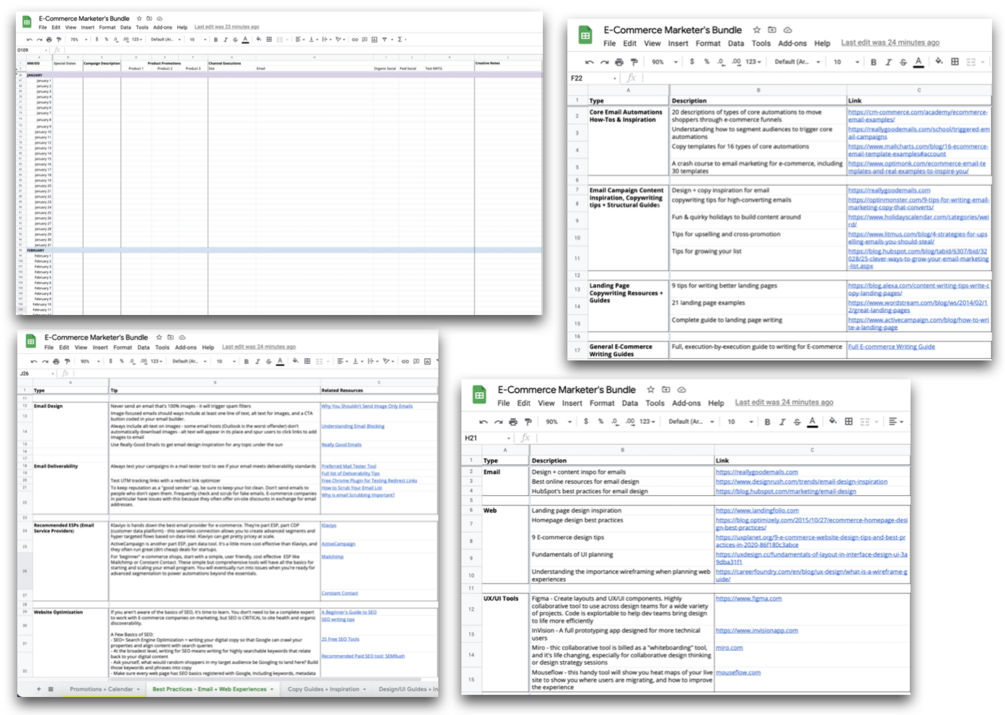This screenshot has width=1005, height=715.
Task: Select Paint format in the cell H21 window
Action: [528, 422]
